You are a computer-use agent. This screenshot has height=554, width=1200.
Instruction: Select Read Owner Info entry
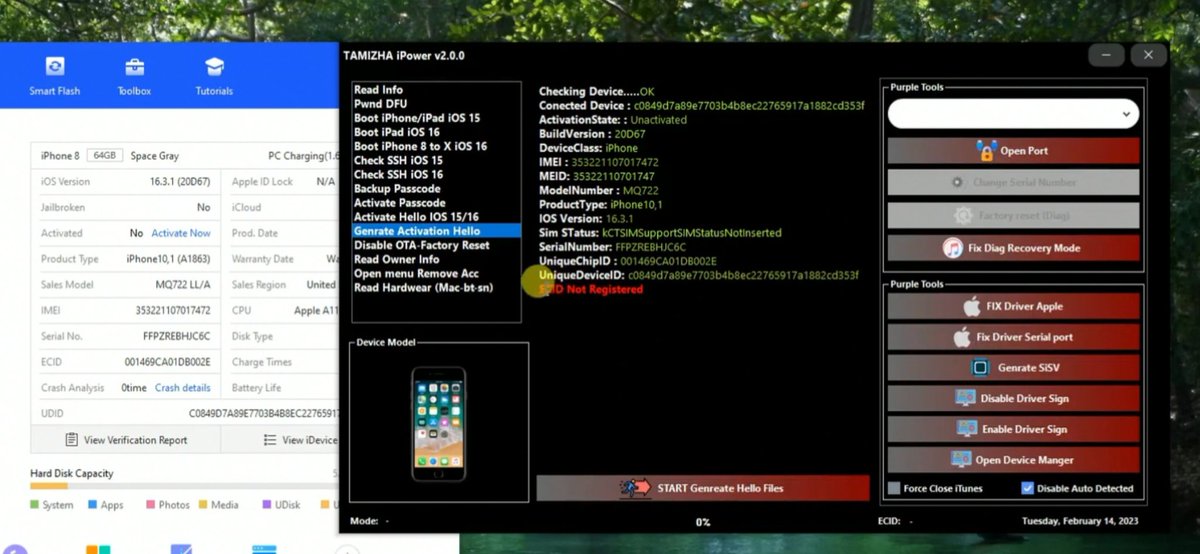pos(436,259)
